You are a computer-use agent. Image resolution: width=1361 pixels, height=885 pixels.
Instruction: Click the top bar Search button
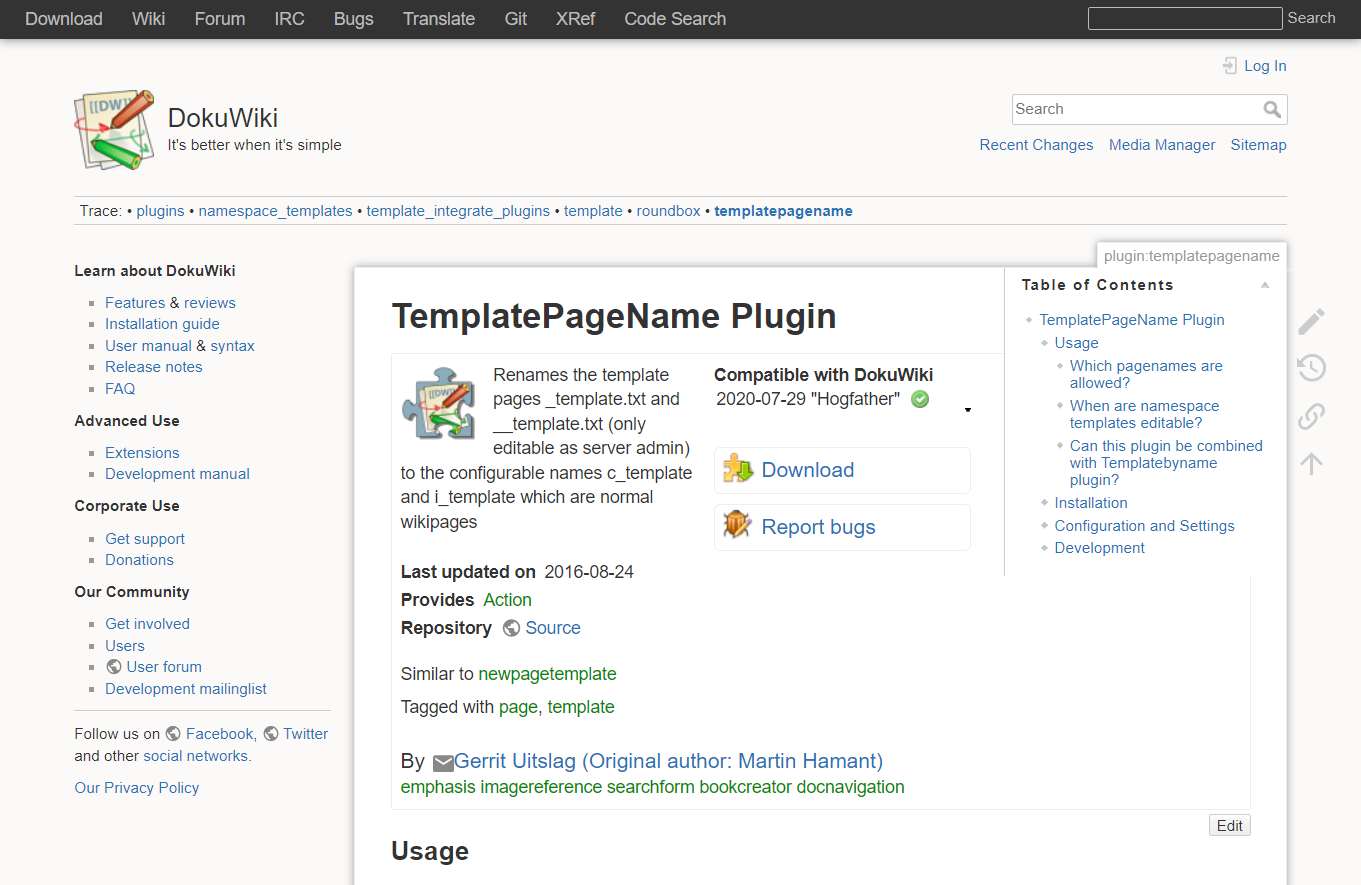1311,18
